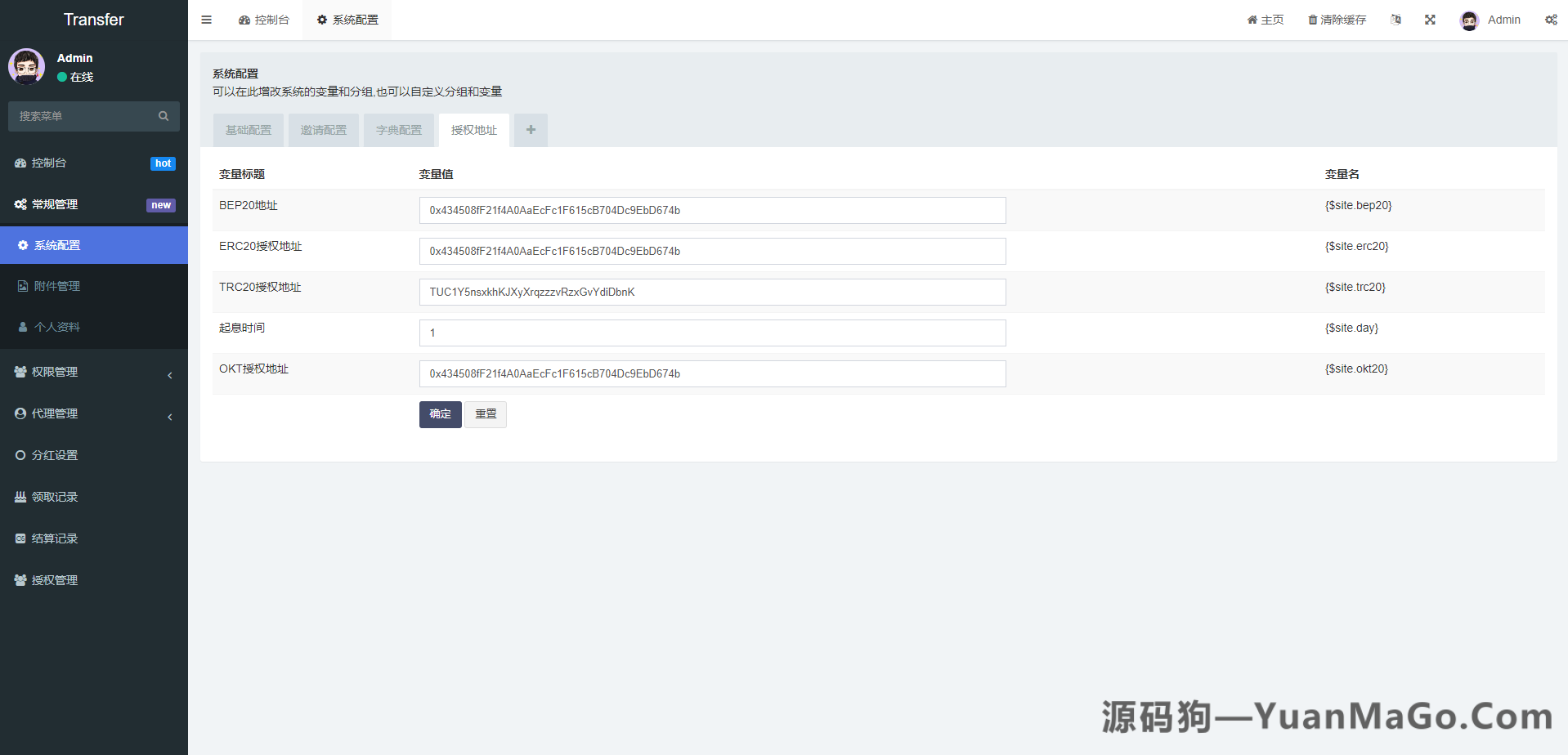Open 分红设置 in the sidebar

click(x=55, y=455)
